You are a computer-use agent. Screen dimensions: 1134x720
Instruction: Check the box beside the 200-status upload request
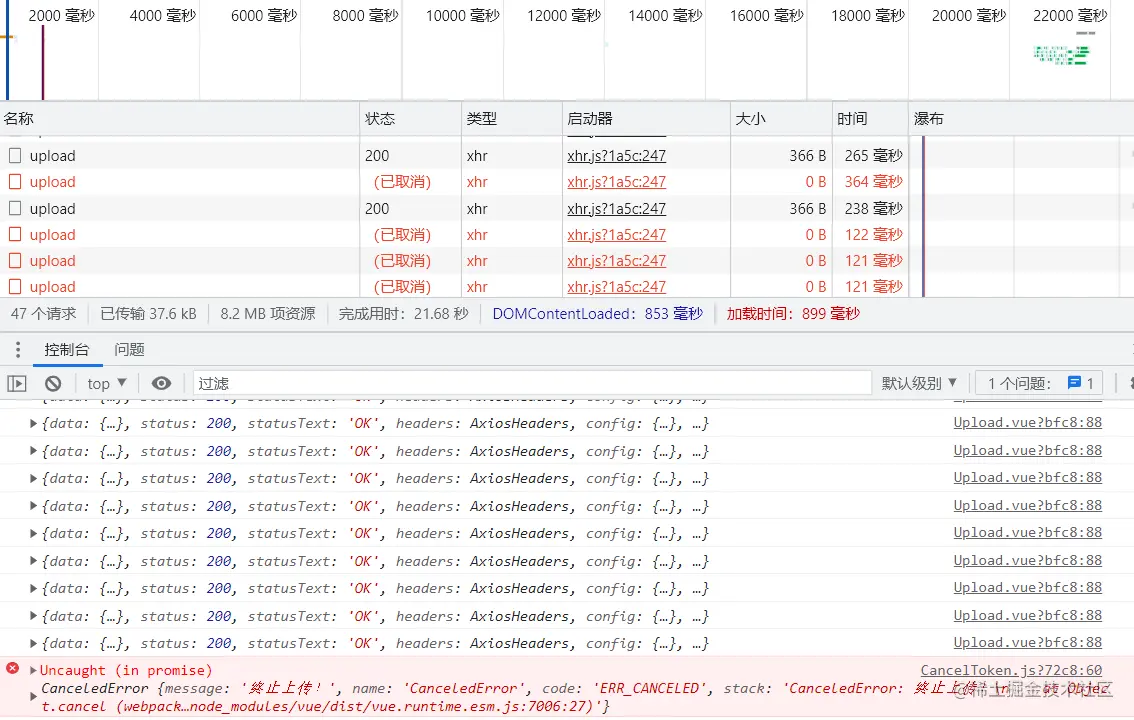[x=15, y=208]
